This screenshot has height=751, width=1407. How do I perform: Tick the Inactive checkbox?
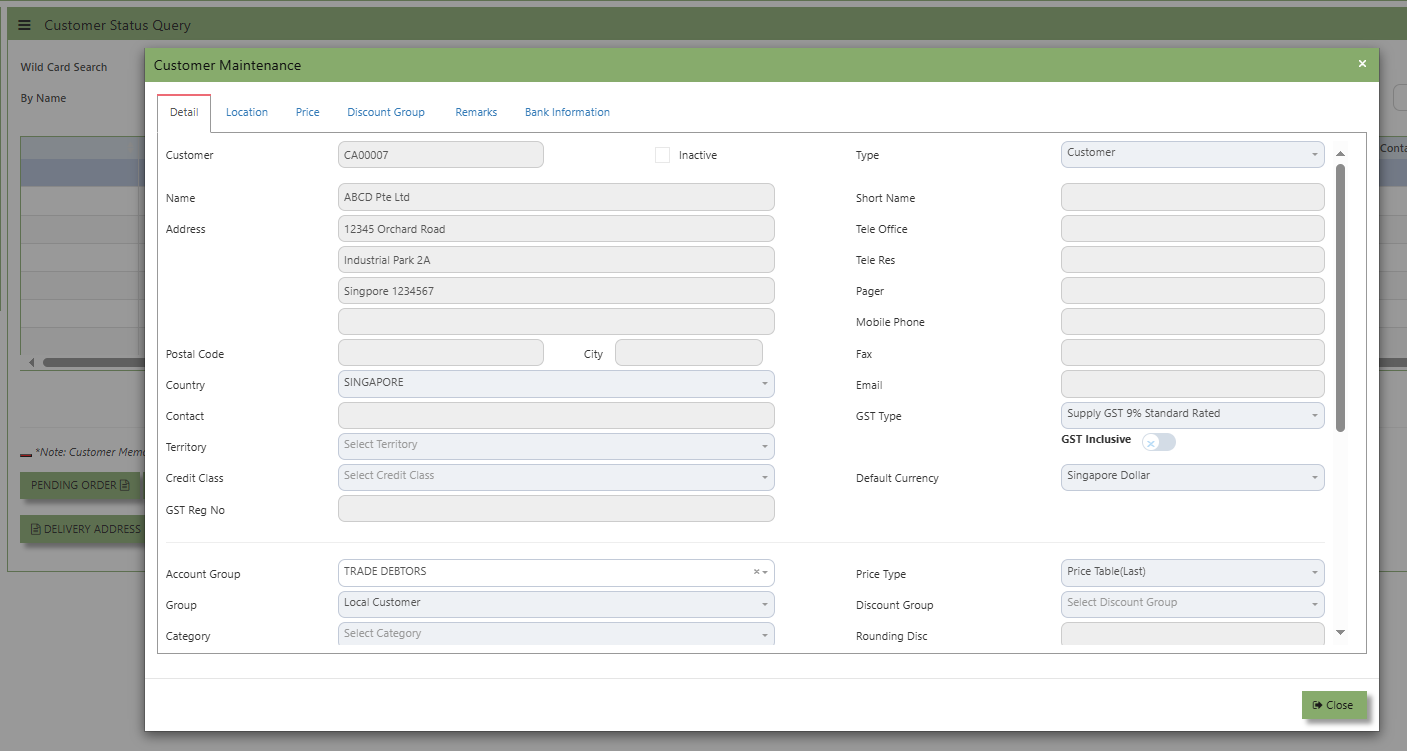coord(662,155)
